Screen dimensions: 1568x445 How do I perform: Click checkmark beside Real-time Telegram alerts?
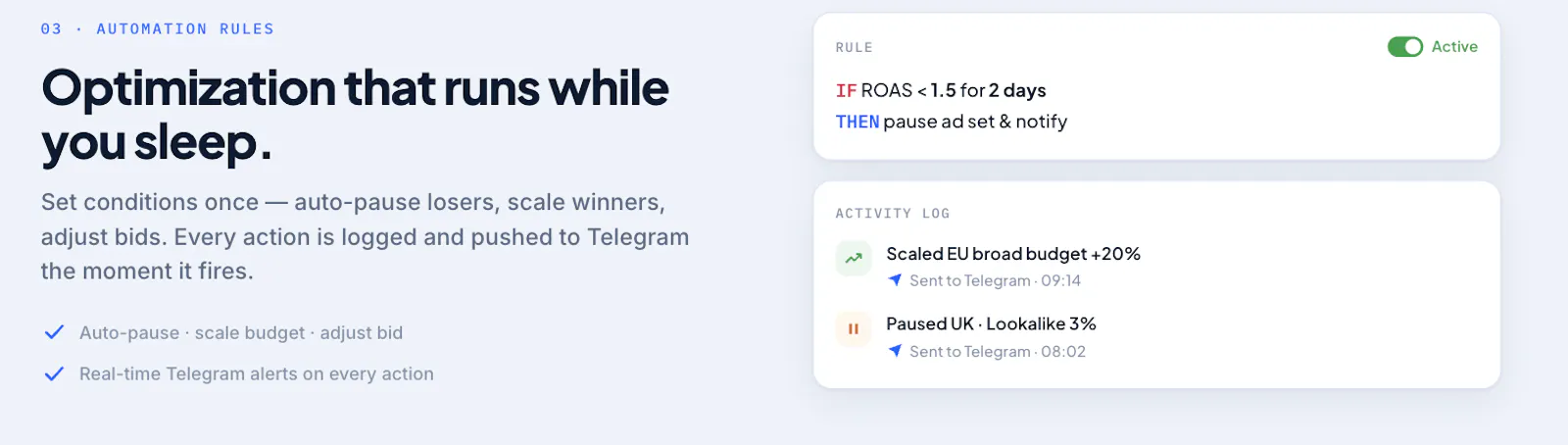tap(54, 373)
